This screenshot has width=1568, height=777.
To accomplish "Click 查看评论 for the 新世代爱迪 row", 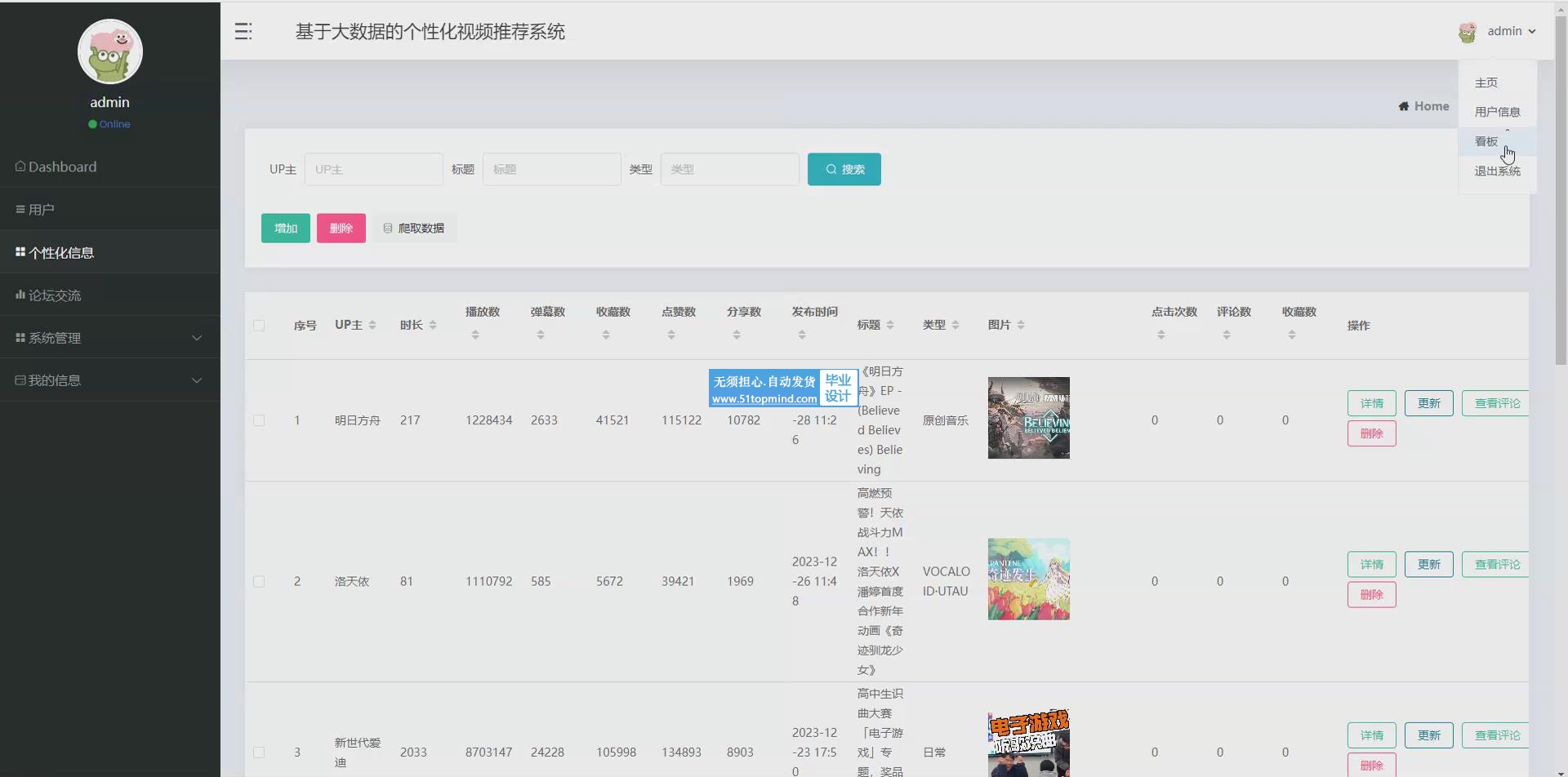I will pos(1495,735).
